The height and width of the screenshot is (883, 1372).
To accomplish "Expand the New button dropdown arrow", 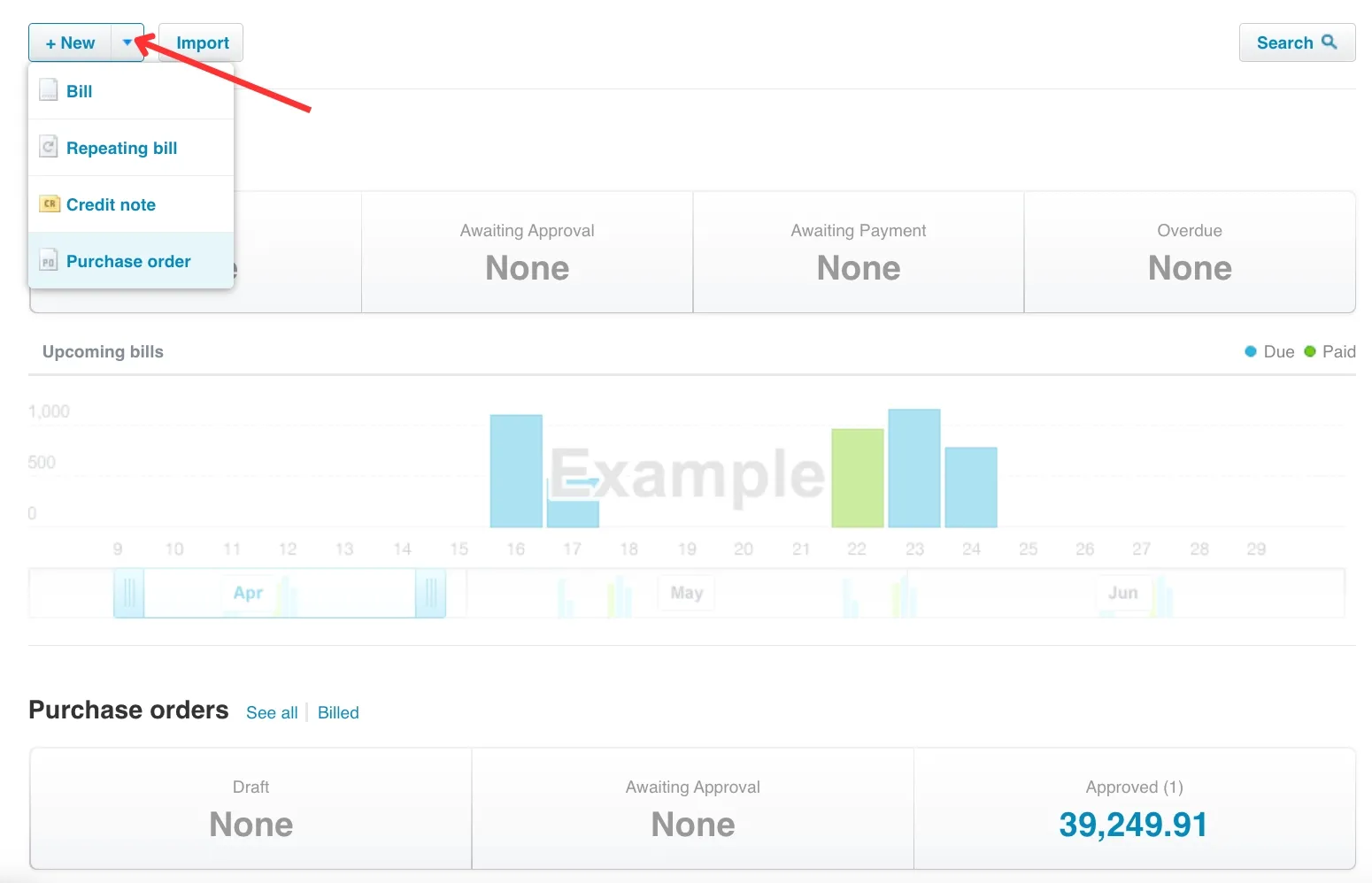I will [x=127, y=42].
